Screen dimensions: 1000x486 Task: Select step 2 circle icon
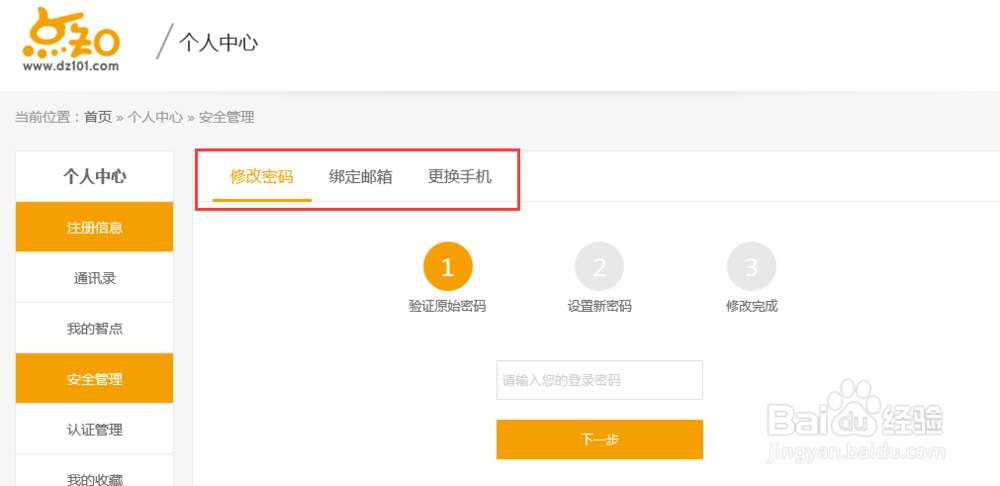click(599, 266)
